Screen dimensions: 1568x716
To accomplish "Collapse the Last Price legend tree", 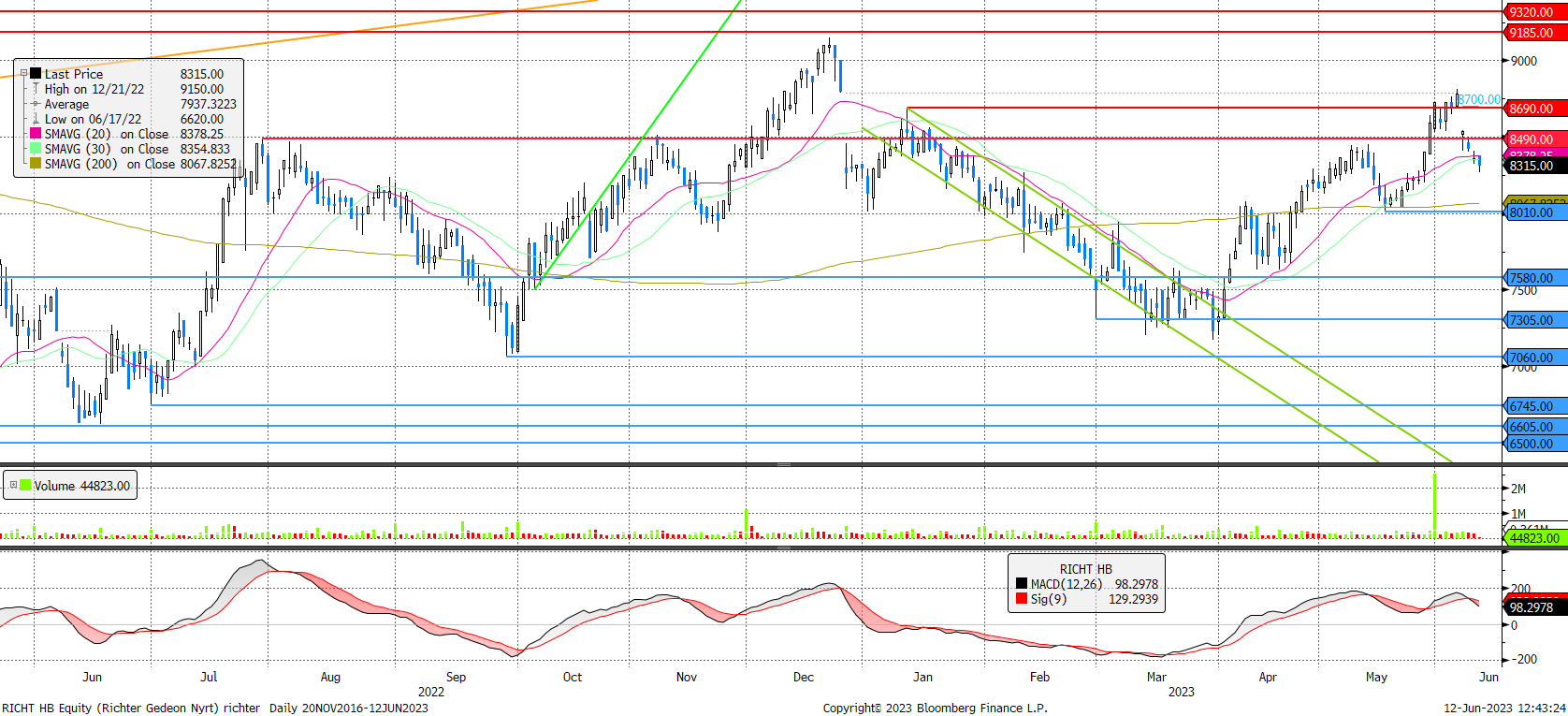I will (x=24, y=73).
